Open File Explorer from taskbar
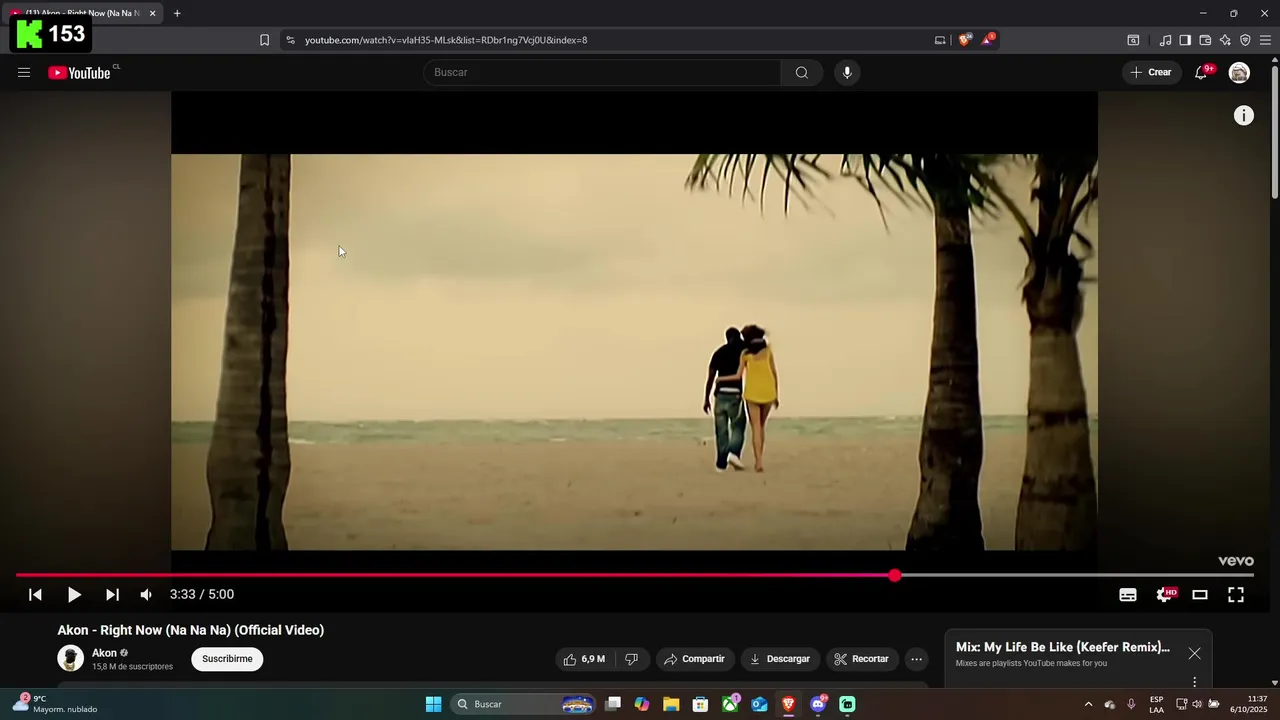The height and width of the screenshot is (720, 1280). (x=671, y=704)
